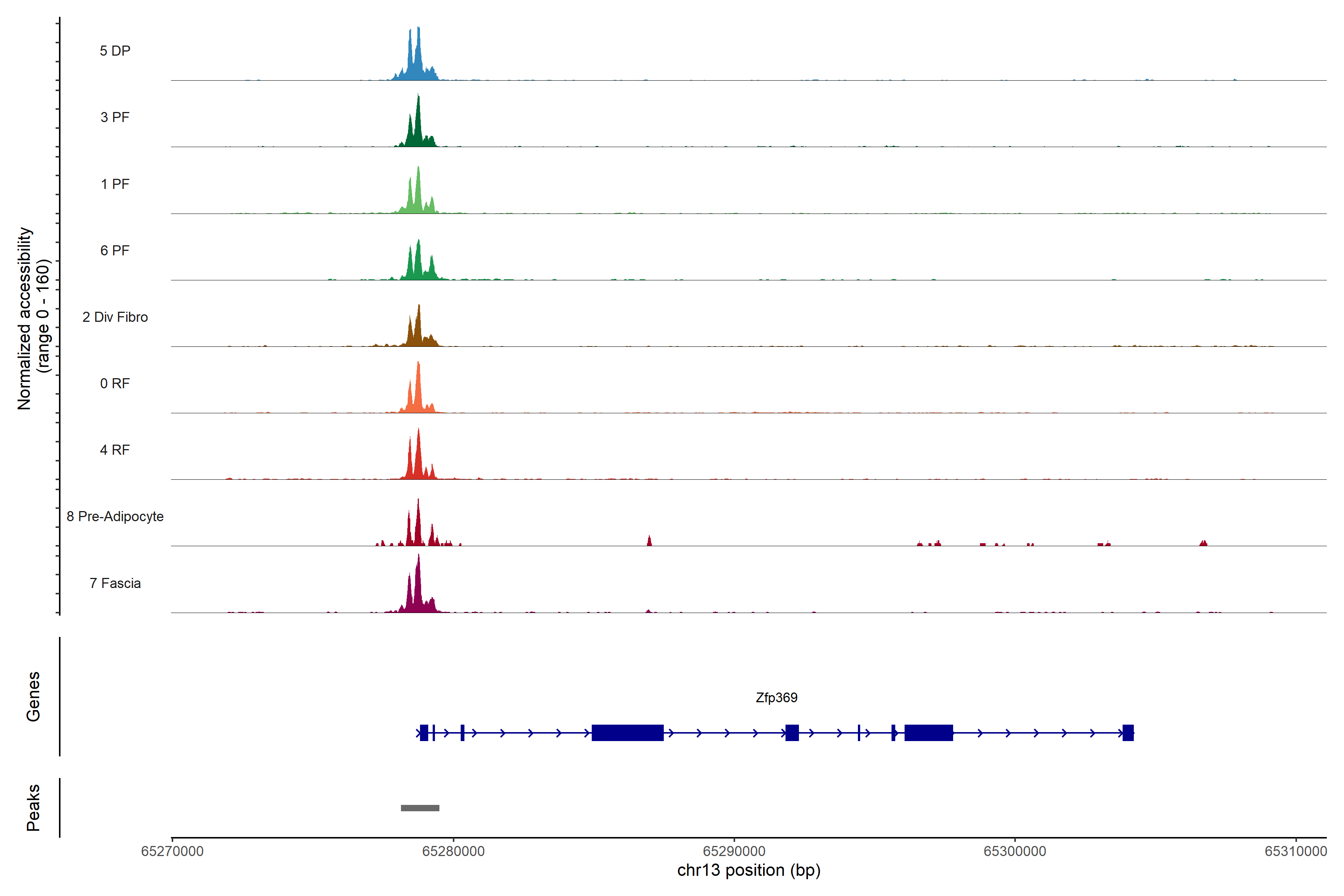The image size is (1344, 896).
Task: Click the 3 PF track label
Action: [x=115, y=117]
